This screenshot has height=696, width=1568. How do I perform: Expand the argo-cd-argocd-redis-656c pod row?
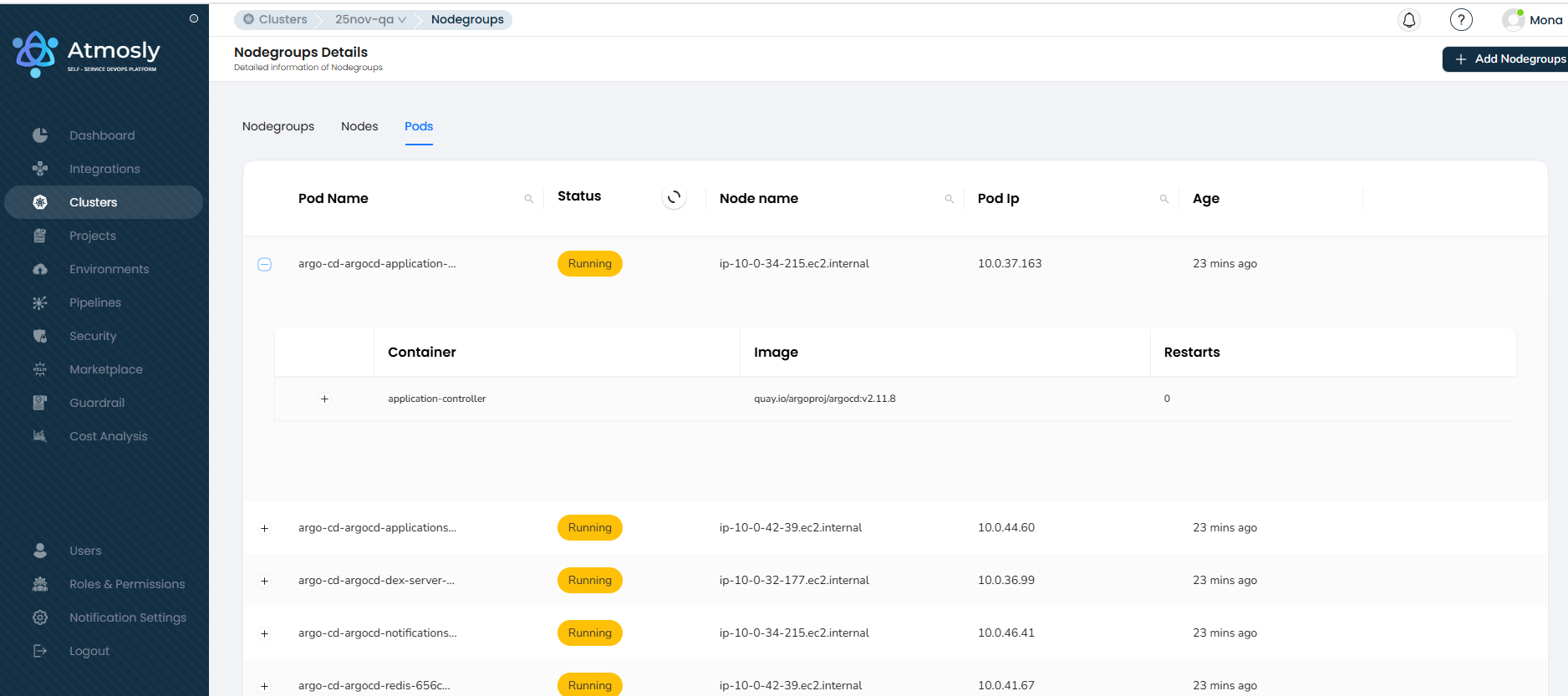264,686
